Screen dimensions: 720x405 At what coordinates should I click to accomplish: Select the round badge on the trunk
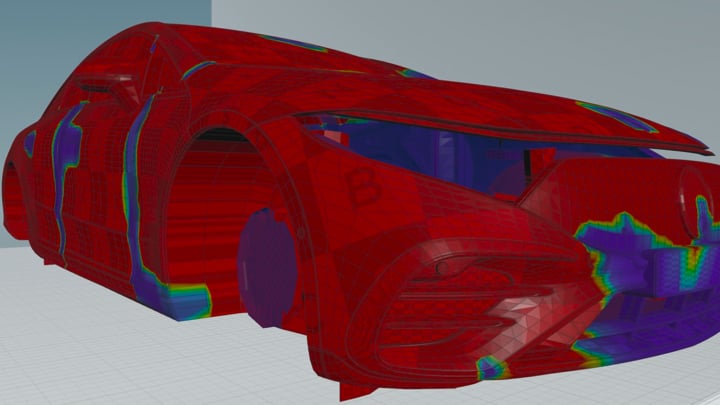click(x=697, y=203)
